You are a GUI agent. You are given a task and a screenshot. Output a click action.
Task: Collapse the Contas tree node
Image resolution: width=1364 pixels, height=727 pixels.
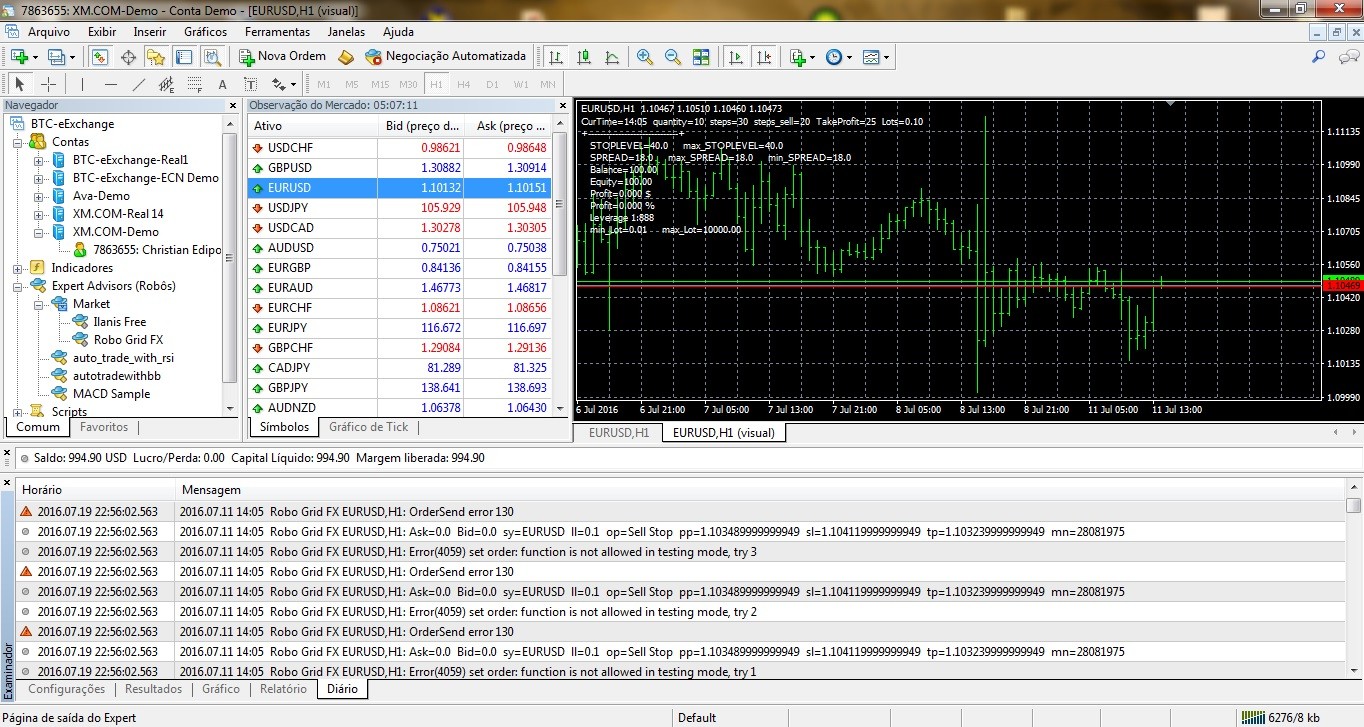point(19,142)
